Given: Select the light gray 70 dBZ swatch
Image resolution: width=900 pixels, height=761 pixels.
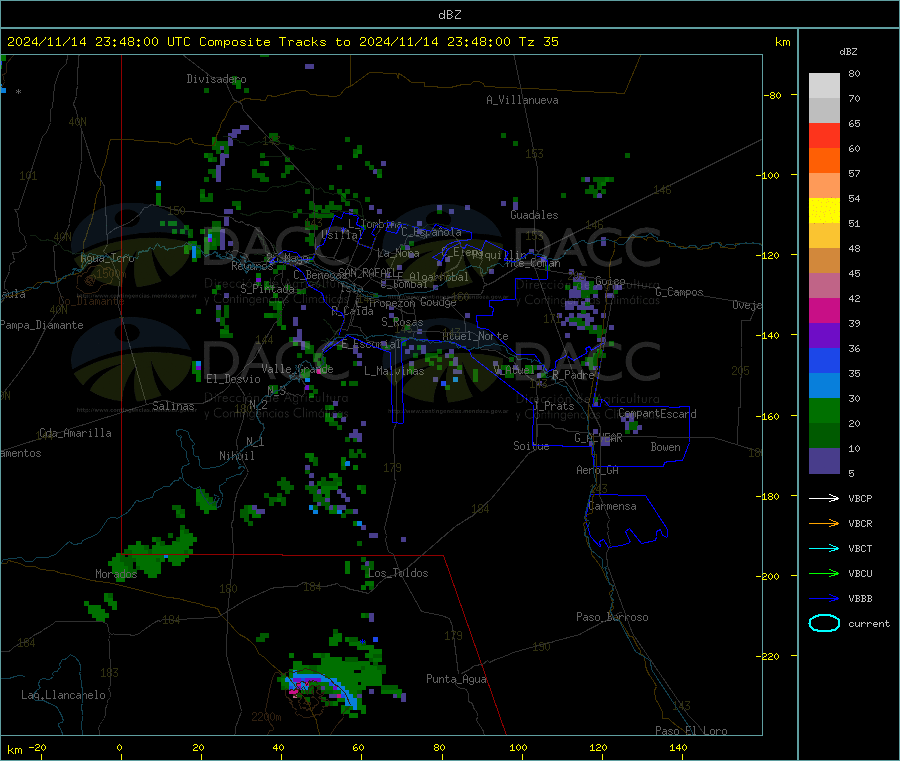Looking at the screenshot, I should 824,86.
